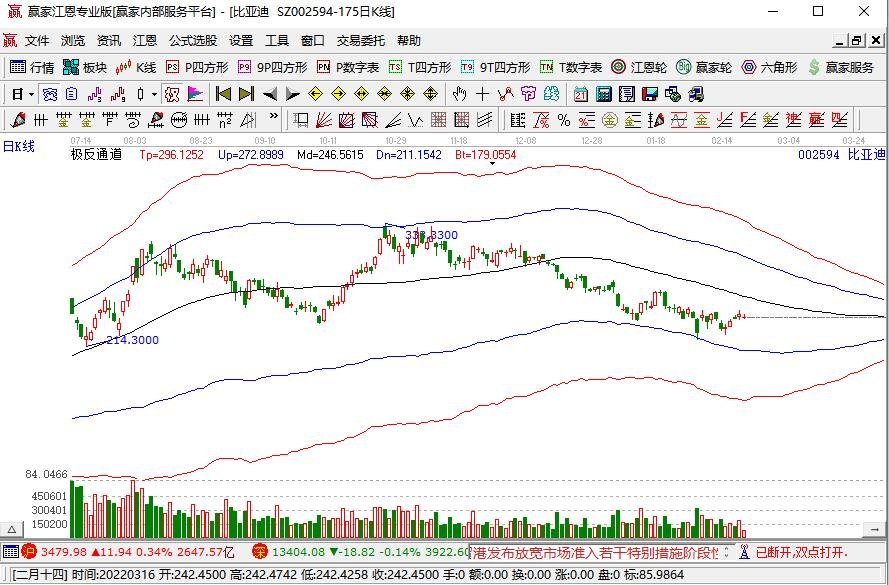
Task: Select the red pencil drawing tool
Action: point(18,120)
